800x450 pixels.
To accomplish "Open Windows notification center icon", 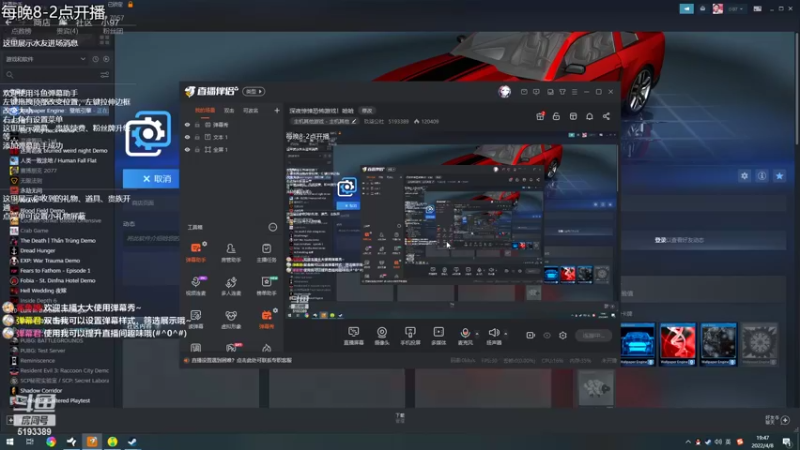I will [786, 442].
